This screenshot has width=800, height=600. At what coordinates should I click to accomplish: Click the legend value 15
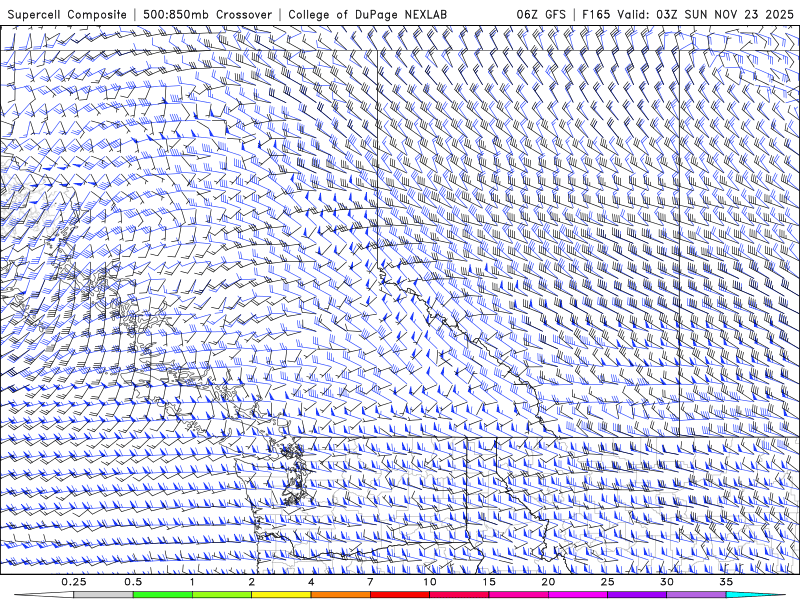[x=489, y=582]
